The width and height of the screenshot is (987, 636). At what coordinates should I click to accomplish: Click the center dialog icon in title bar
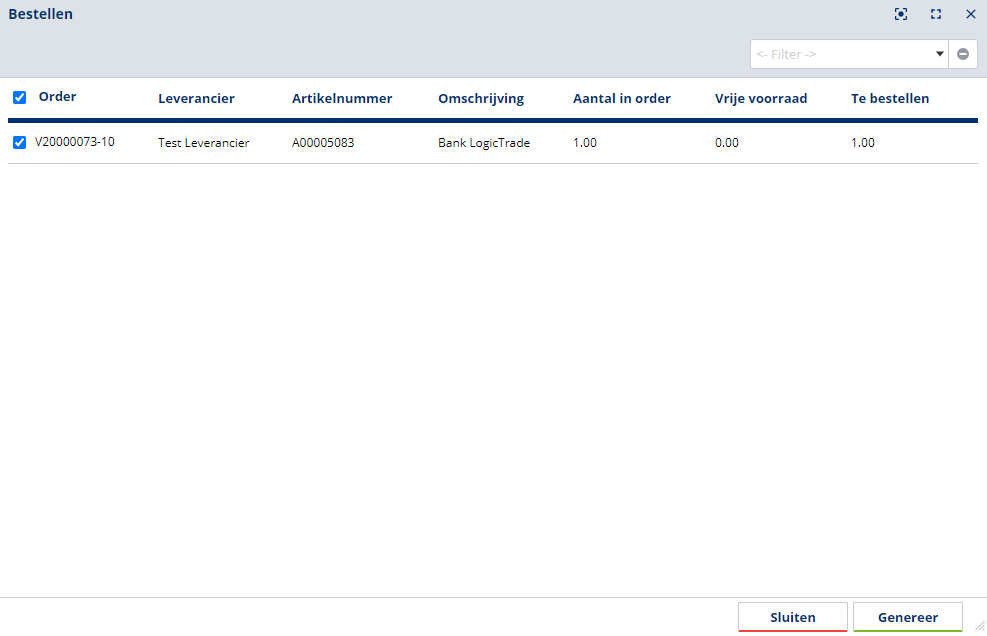point(901,14)
